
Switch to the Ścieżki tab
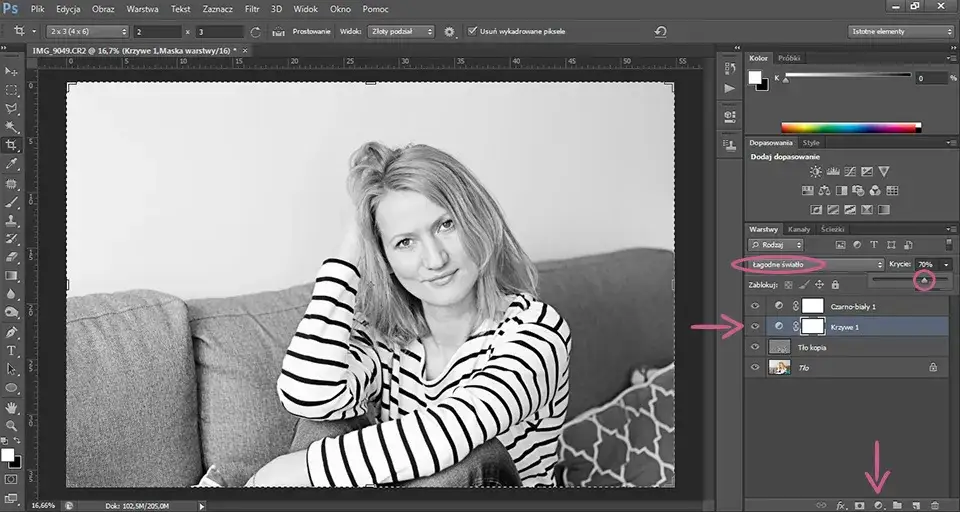[833, 229]
